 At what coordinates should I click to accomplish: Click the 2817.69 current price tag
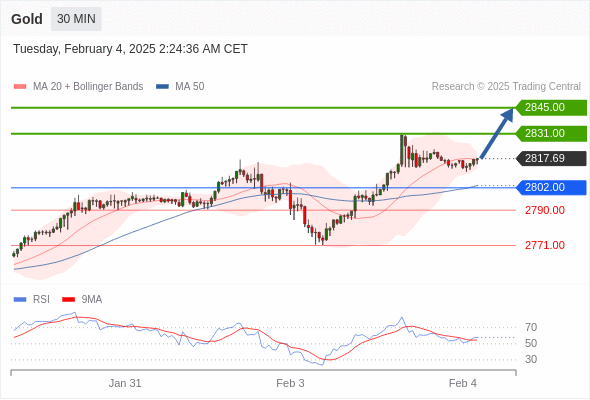(x=551, y=158)
